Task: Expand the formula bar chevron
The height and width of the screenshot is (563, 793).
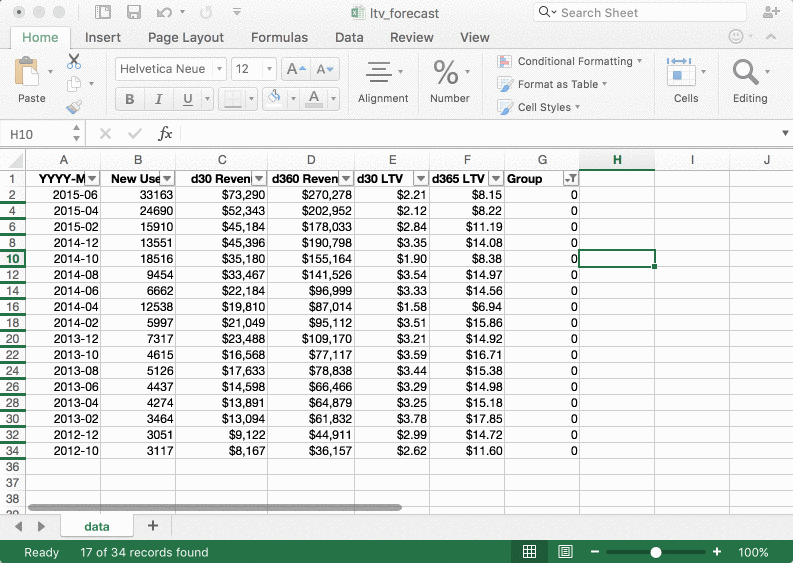Action: [785, 134]
